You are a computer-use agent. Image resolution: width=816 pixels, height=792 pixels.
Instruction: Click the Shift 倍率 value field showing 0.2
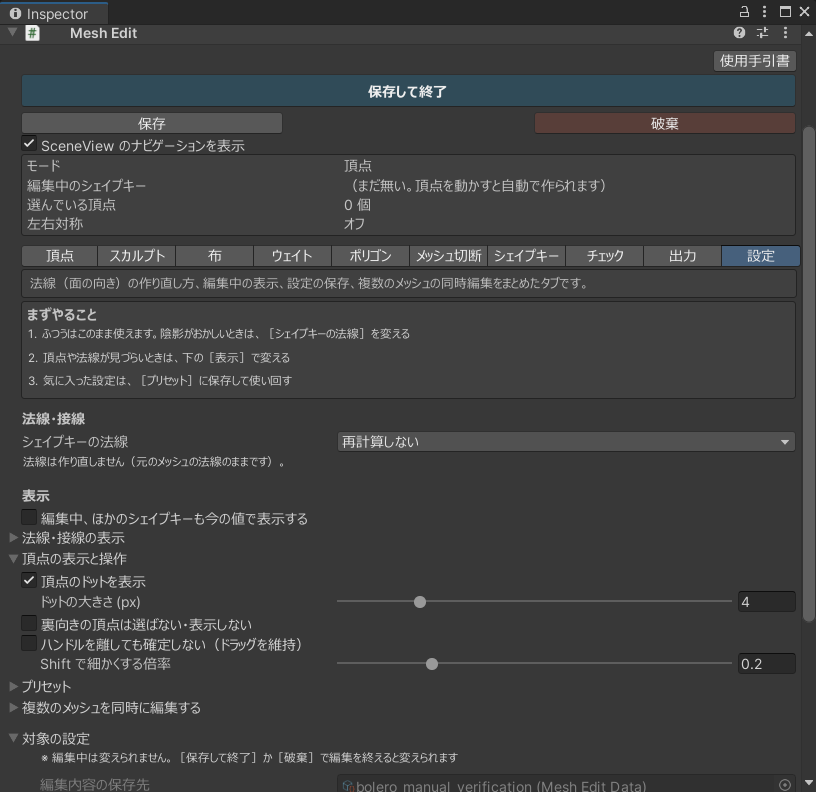tap(767, 663)
